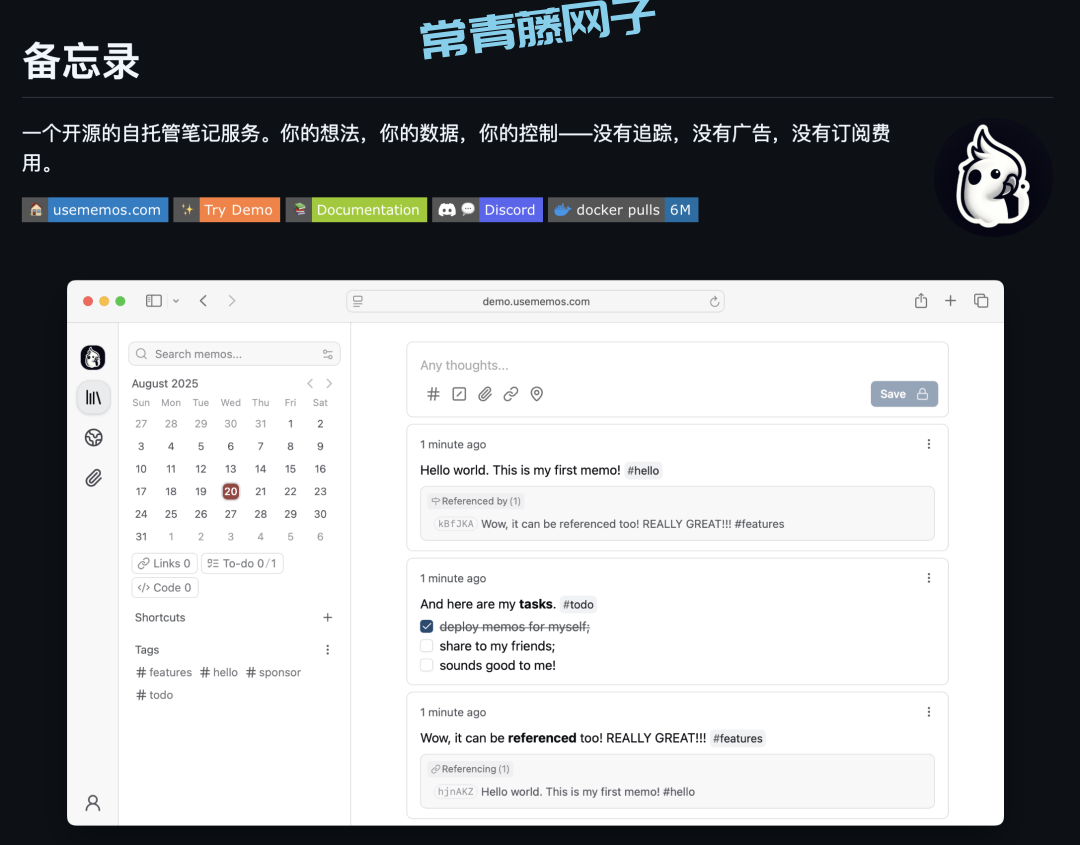
Task: Open the Explore icon in left sidebar
Action: point(93,438)
